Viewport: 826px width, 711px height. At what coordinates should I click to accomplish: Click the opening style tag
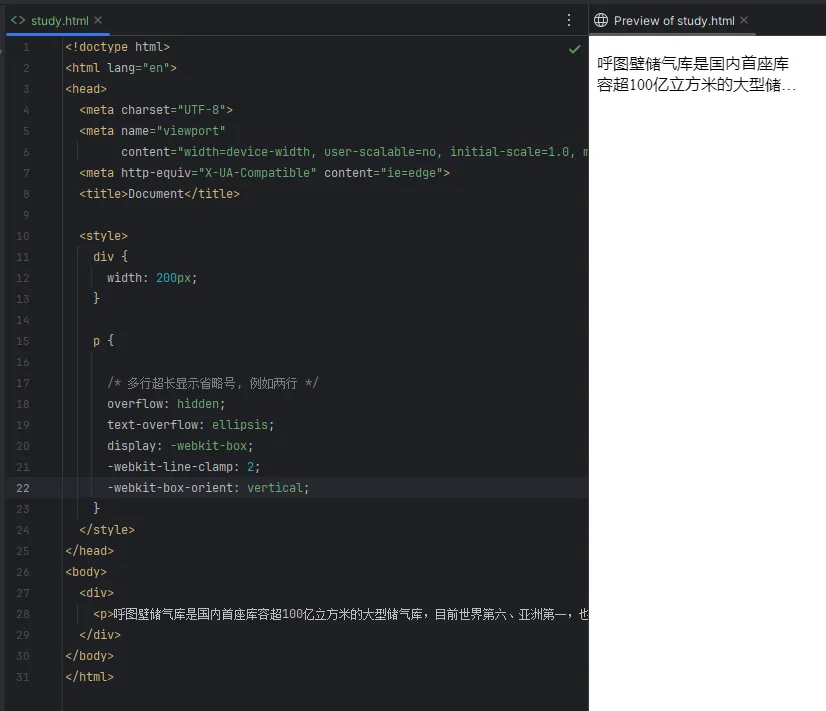(103, 236)
